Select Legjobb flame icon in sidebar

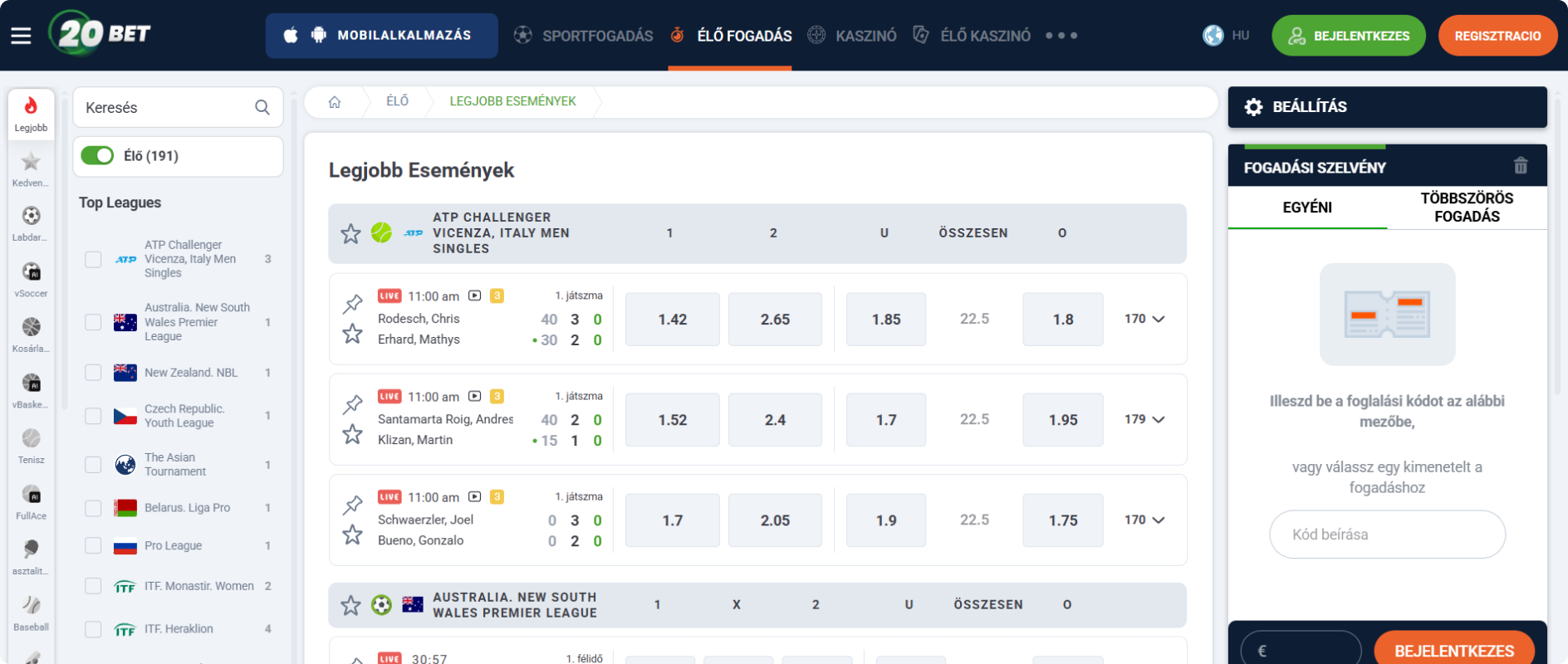pos(31,105)
